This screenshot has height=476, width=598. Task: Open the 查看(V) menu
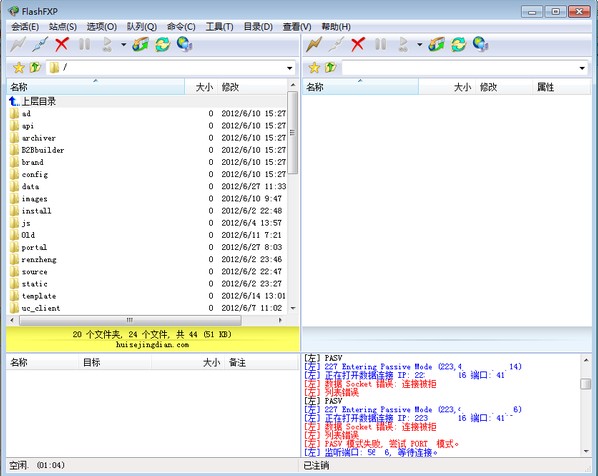pyautogui.click(x=297, y=27)
